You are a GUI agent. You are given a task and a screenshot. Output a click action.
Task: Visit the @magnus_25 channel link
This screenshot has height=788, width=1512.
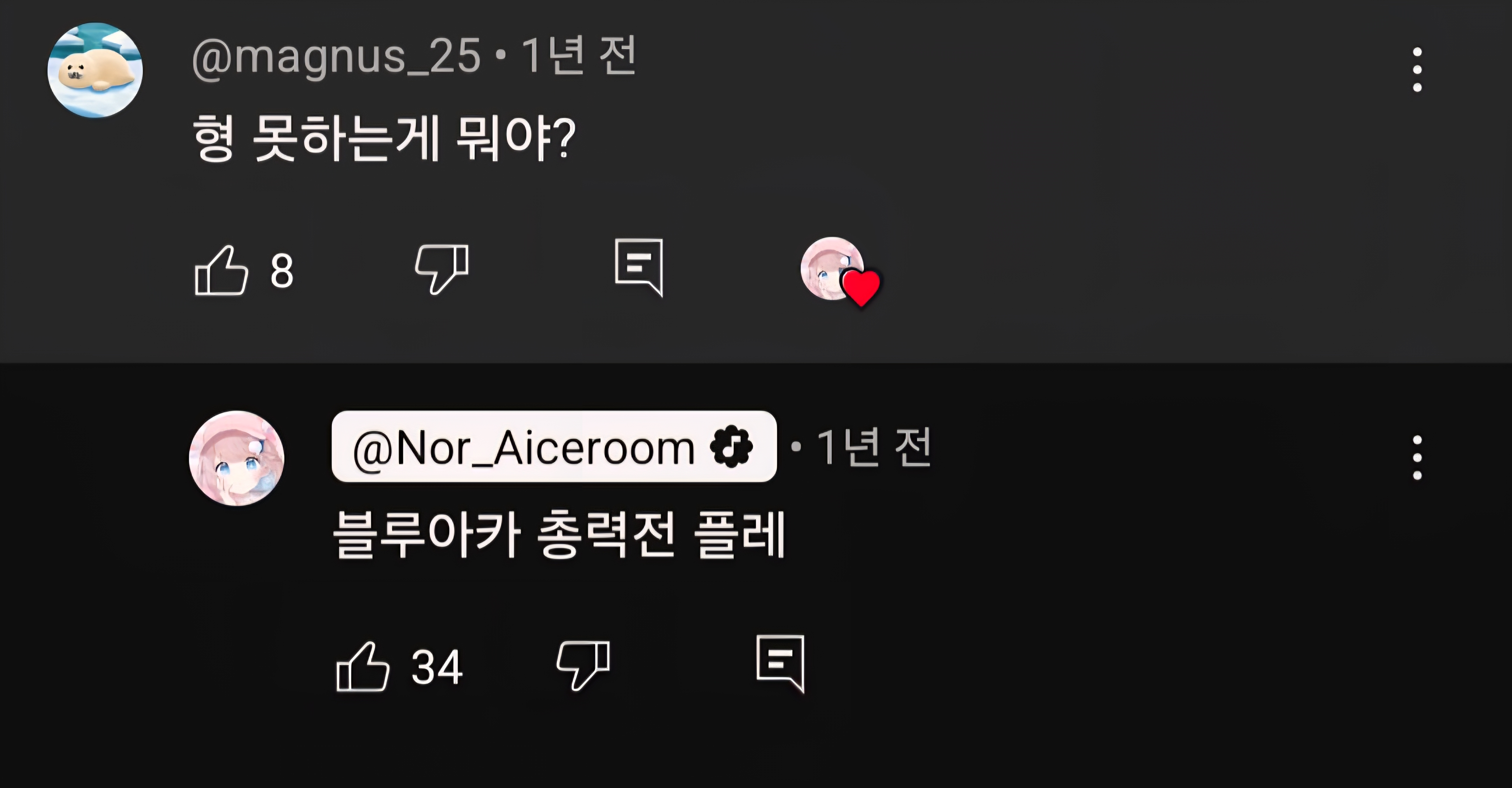pos(336,57)
